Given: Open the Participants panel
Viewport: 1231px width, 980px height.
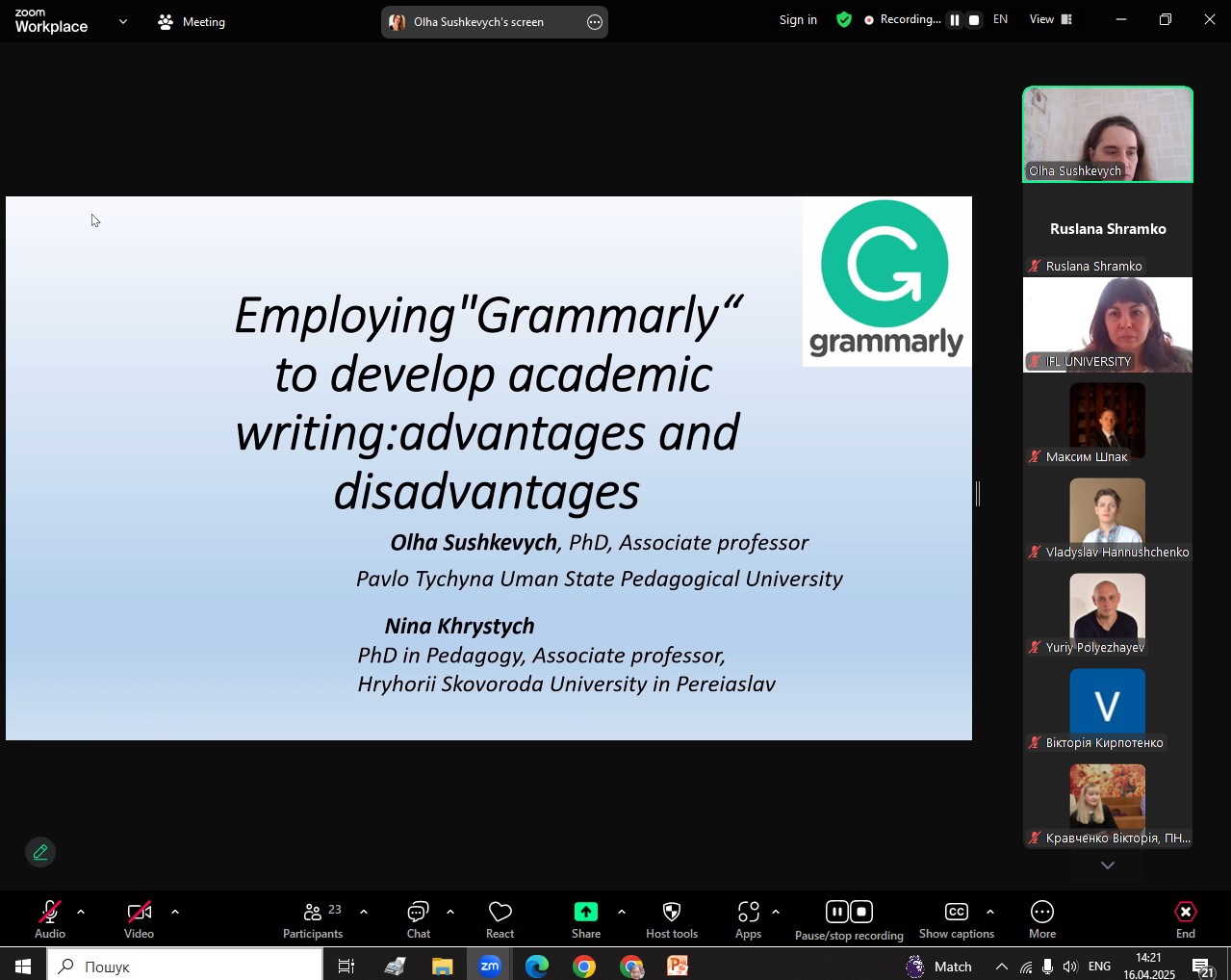Looking at the screenshot, I should (313, 919).
